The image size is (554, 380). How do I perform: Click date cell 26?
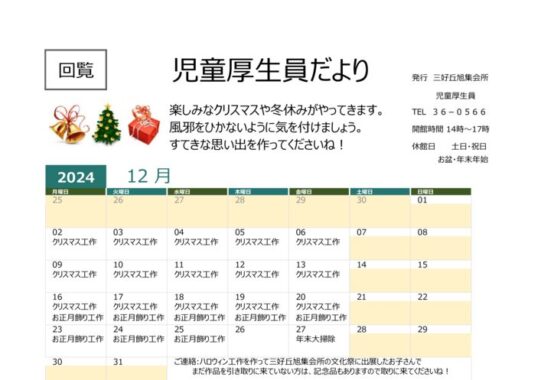(258, 341)
